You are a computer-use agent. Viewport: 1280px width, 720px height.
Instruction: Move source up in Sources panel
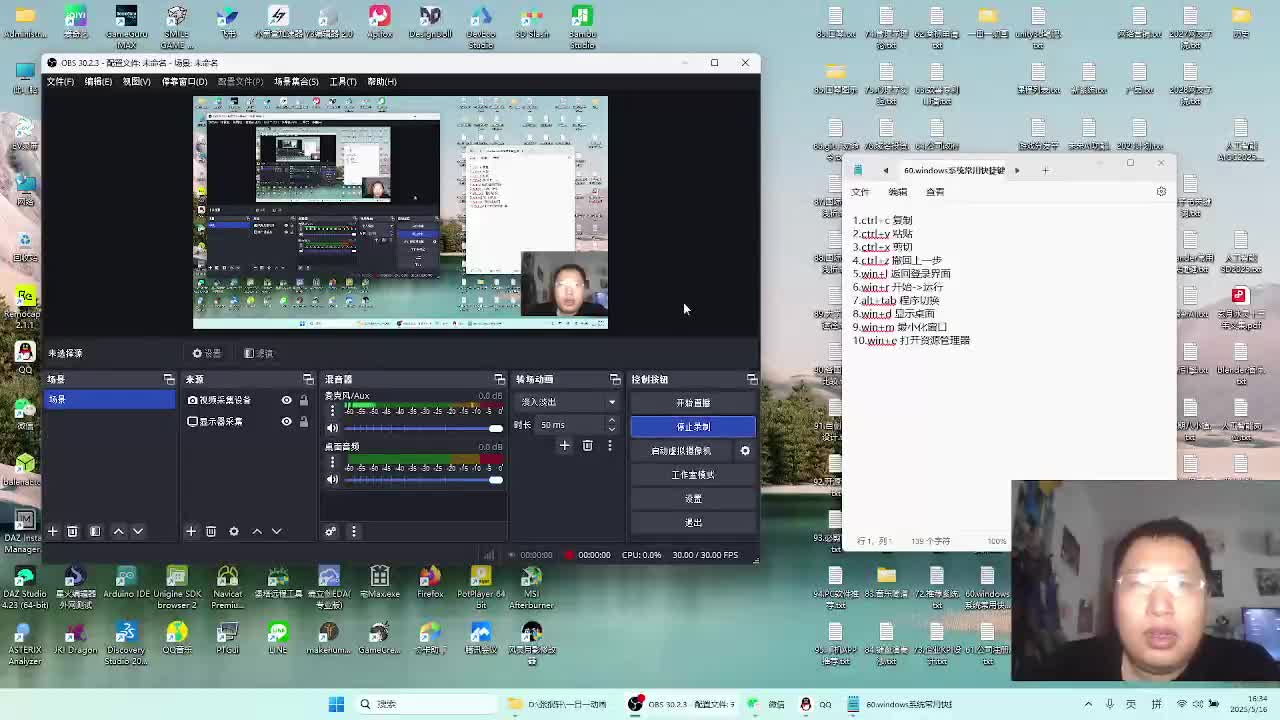[x=257, y=531]
